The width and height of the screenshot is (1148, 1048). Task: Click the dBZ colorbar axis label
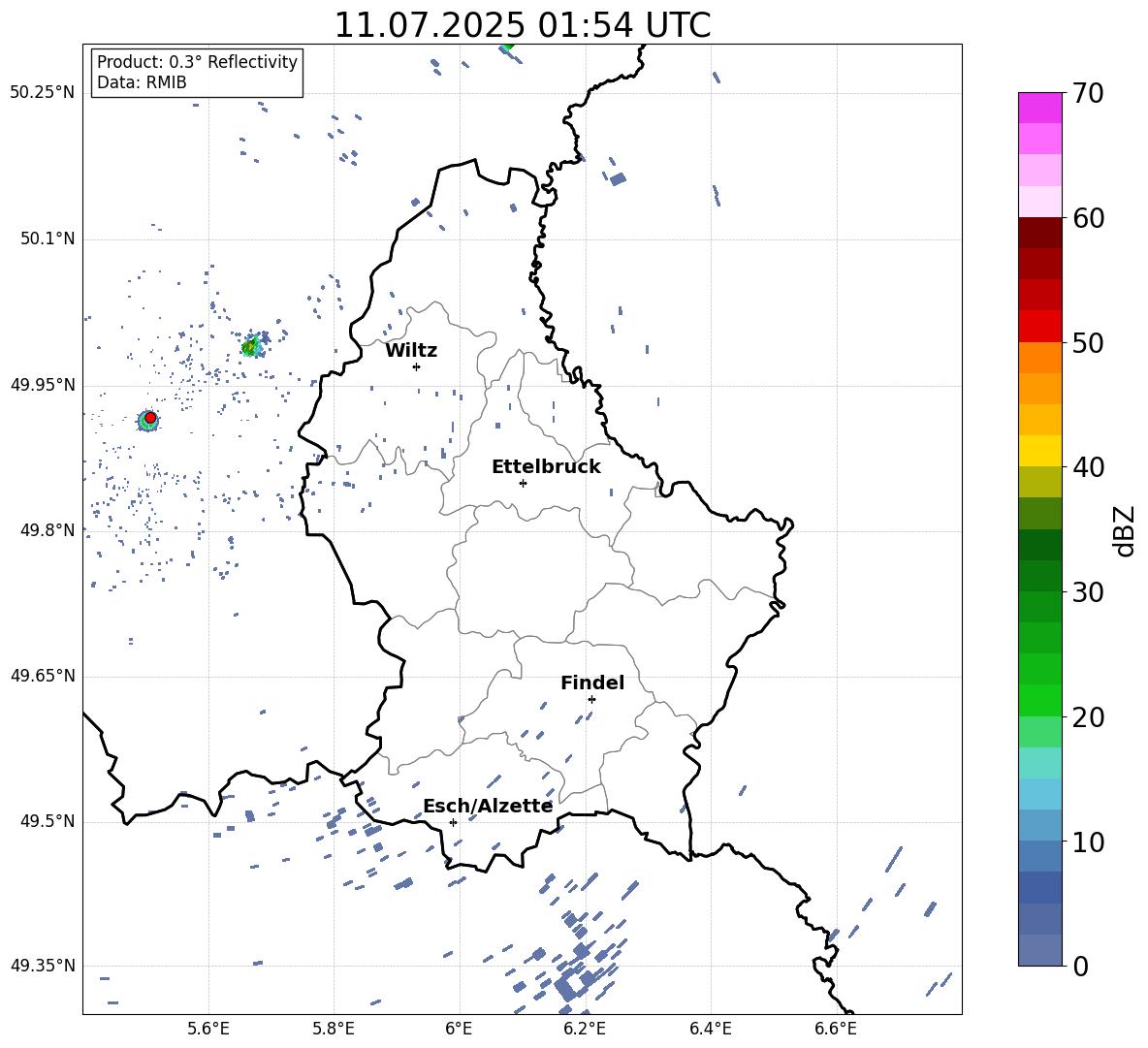(x=1124, y=530)
